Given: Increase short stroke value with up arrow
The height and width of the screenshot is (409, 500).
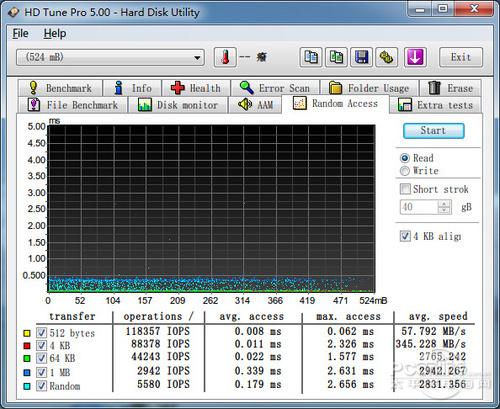Looking at the screenshot, I should (444, 204).
